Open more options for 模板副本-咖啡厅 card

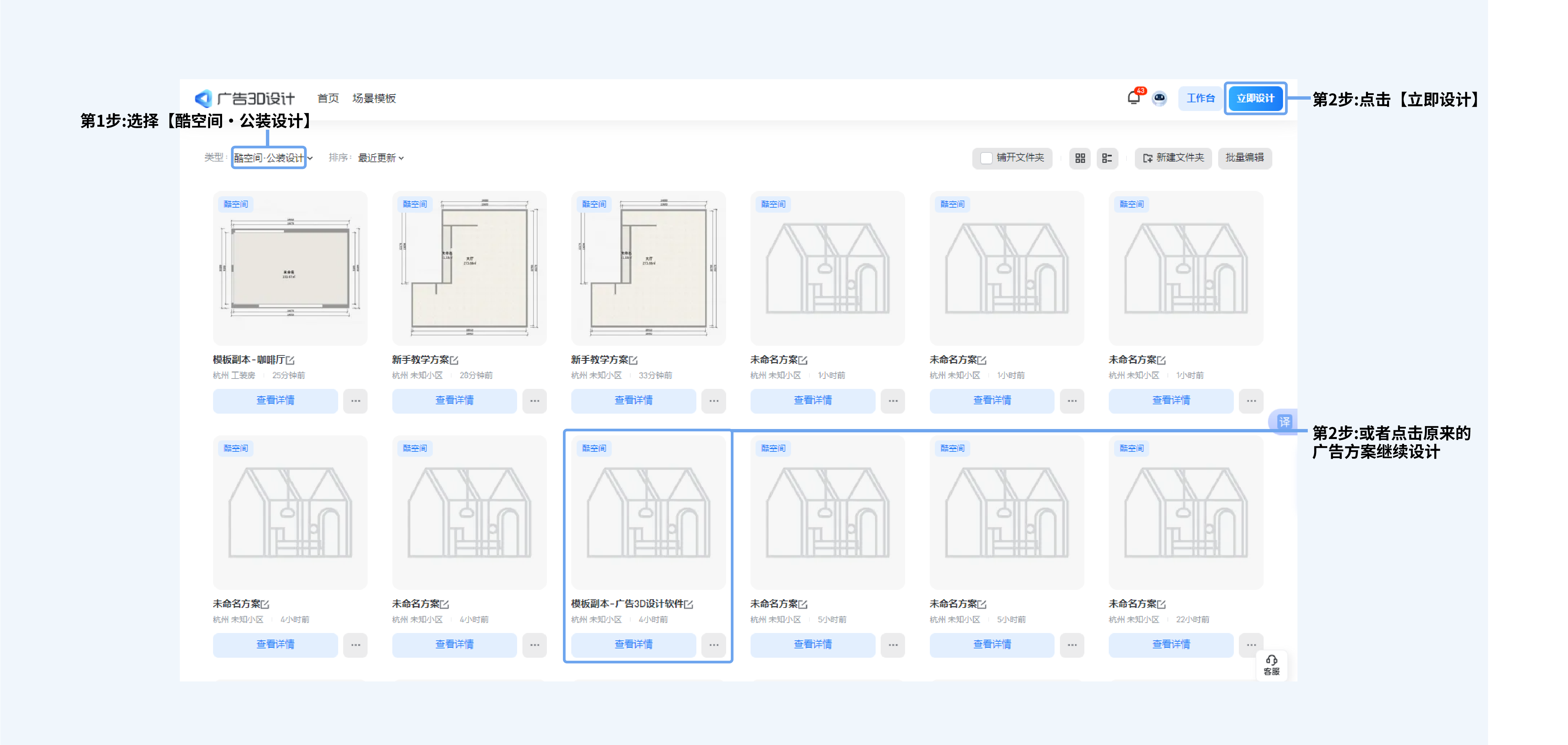click(356, 401)
